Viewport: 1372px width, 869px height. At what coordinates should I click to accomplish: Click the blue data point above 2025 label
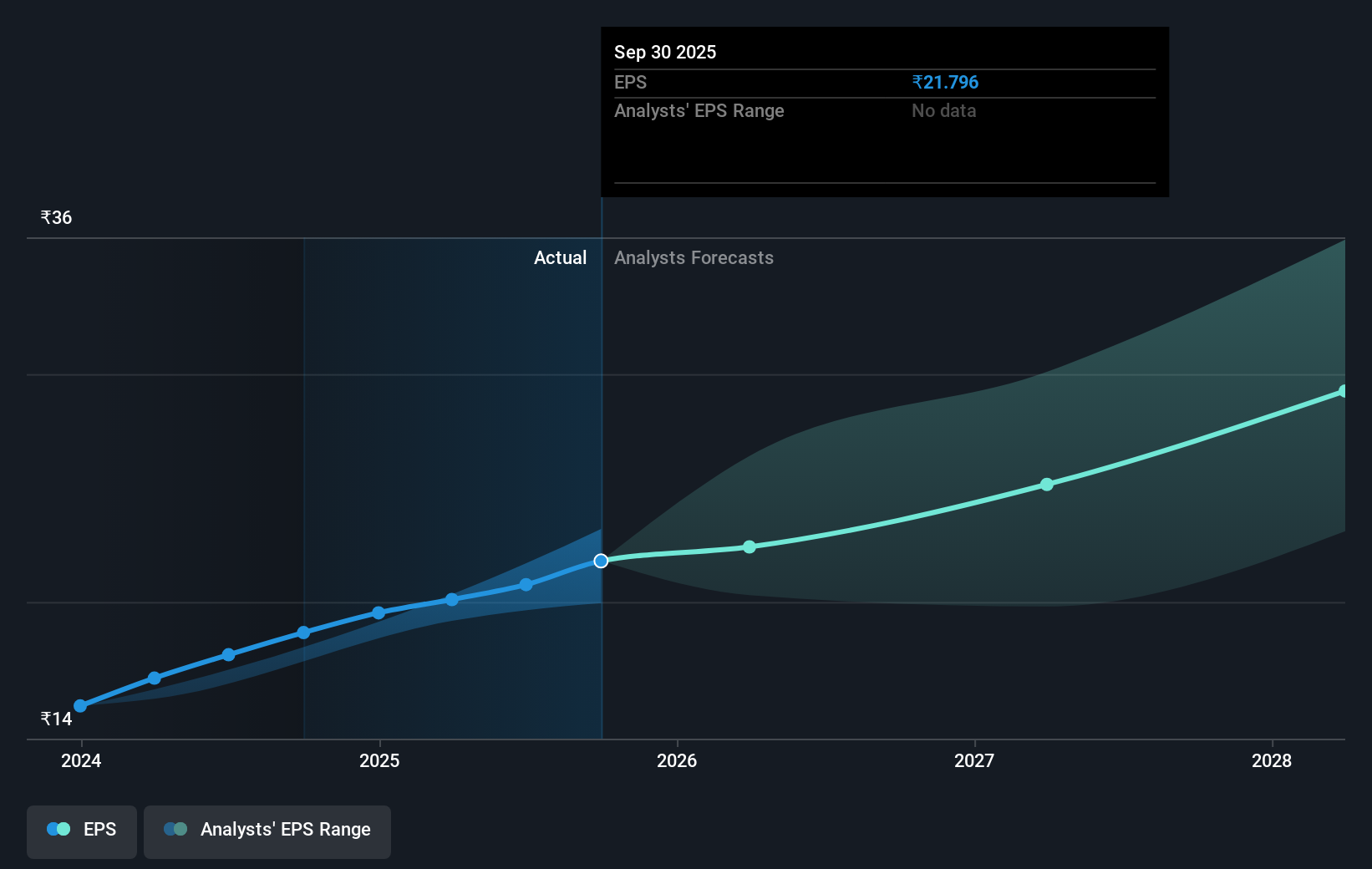tap(379, 612)
